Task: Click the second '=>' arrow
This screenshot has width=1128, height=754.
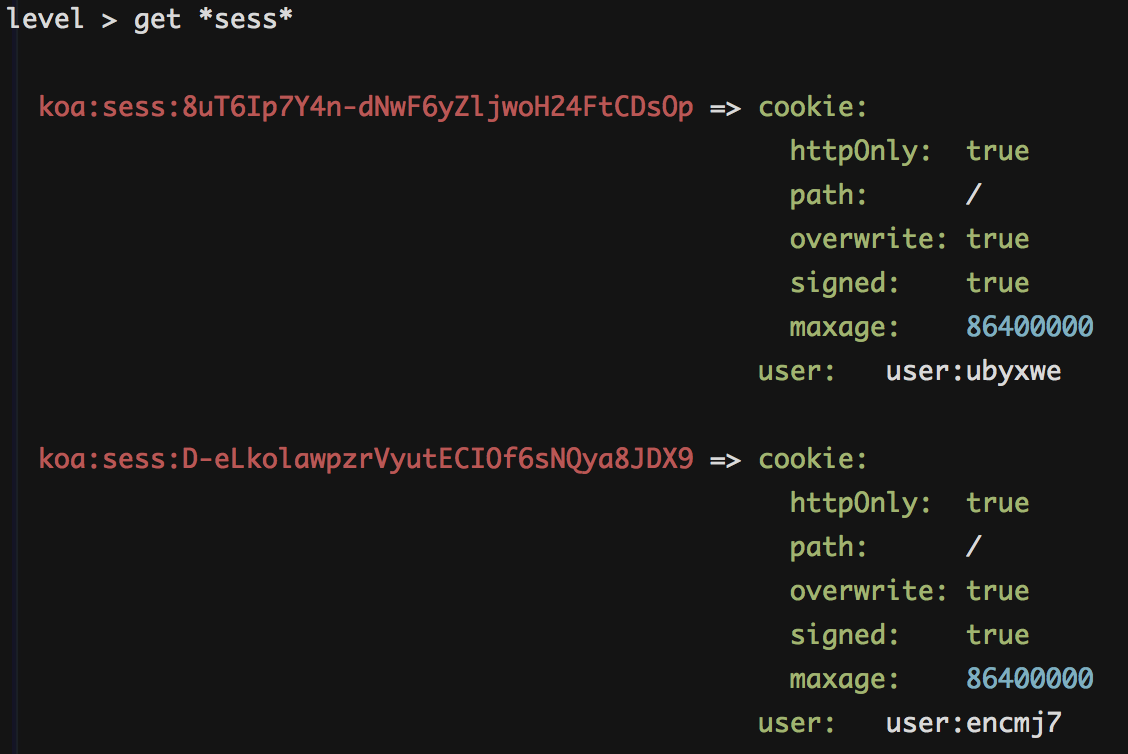Action: (x=725, y=460)
